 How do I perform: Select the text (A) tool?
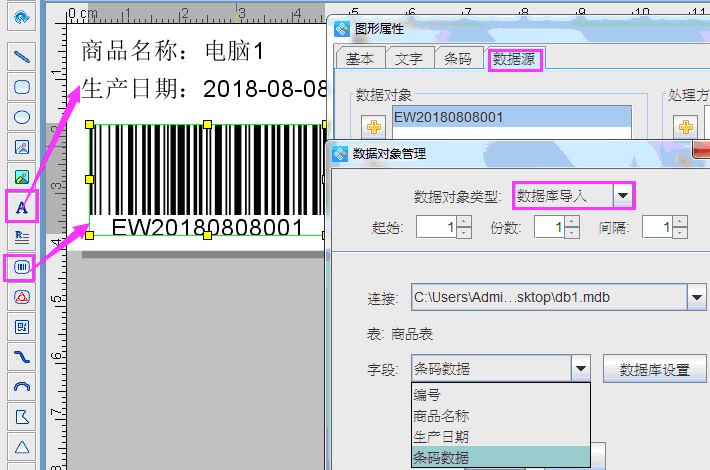tap(21, 207)
